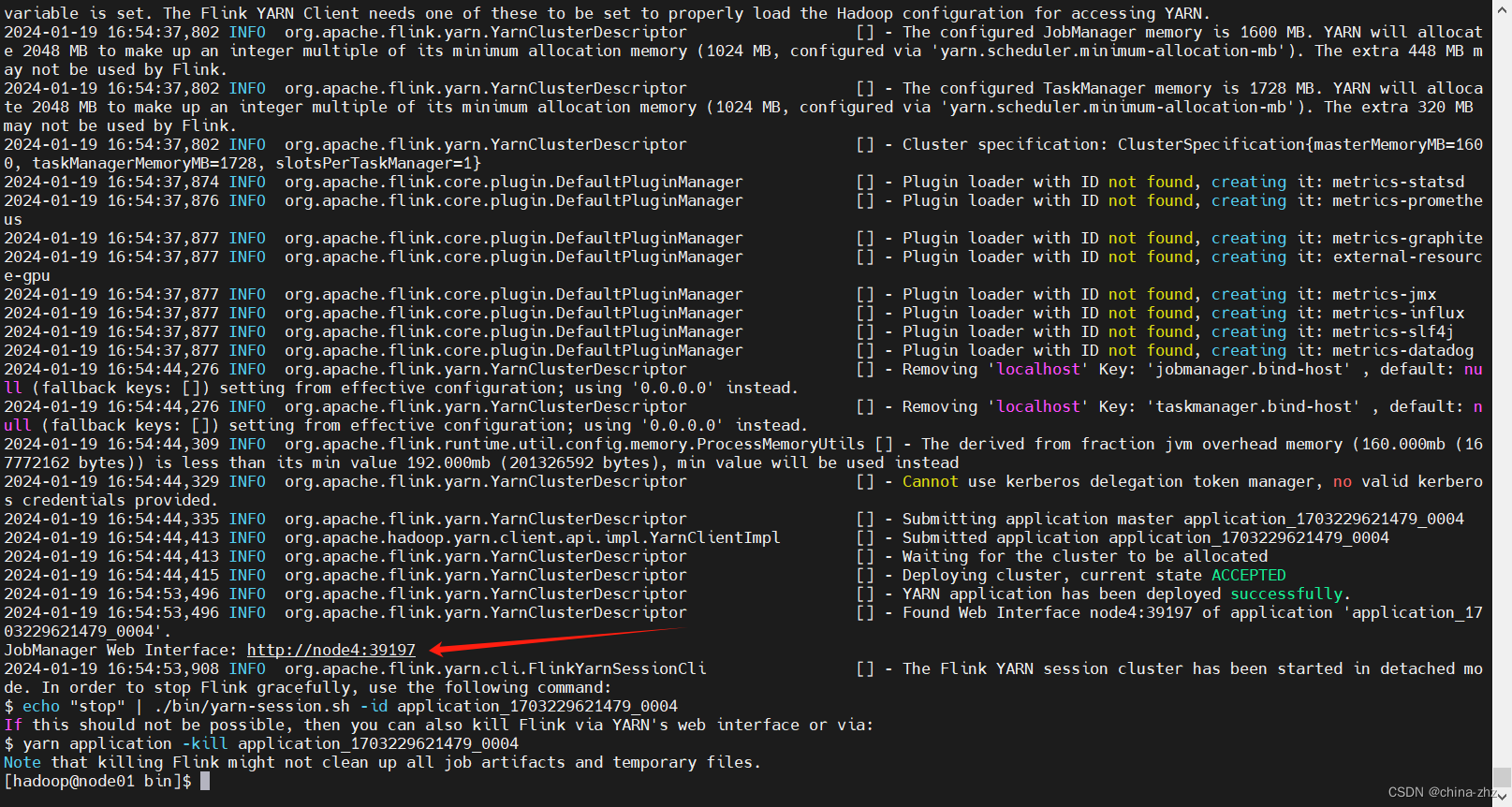Click 'jobmanager.bind-host' key text
Screen dimensions: 1512x807
pyautogui.click(x=1254, y=369)
